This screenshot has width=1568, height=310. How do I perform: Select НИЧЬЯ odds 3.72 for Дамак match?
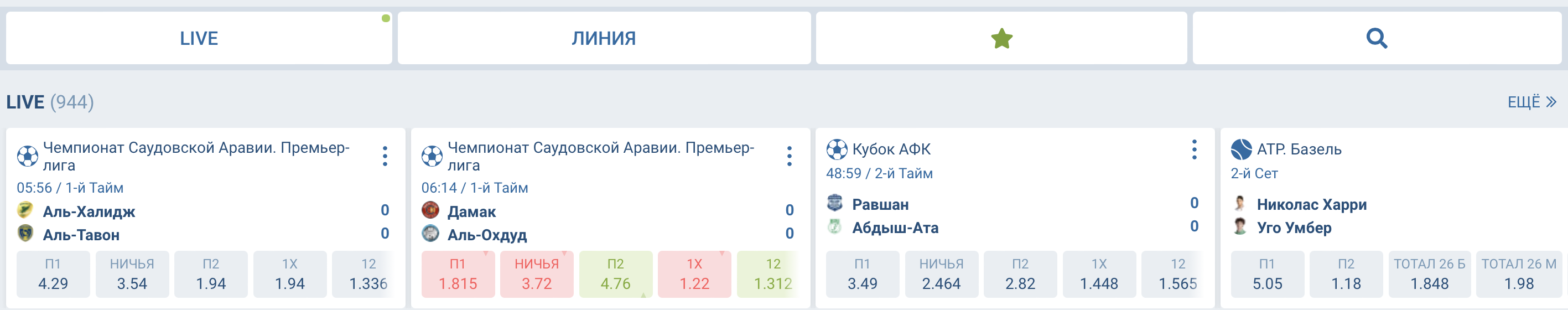[536, 275]
